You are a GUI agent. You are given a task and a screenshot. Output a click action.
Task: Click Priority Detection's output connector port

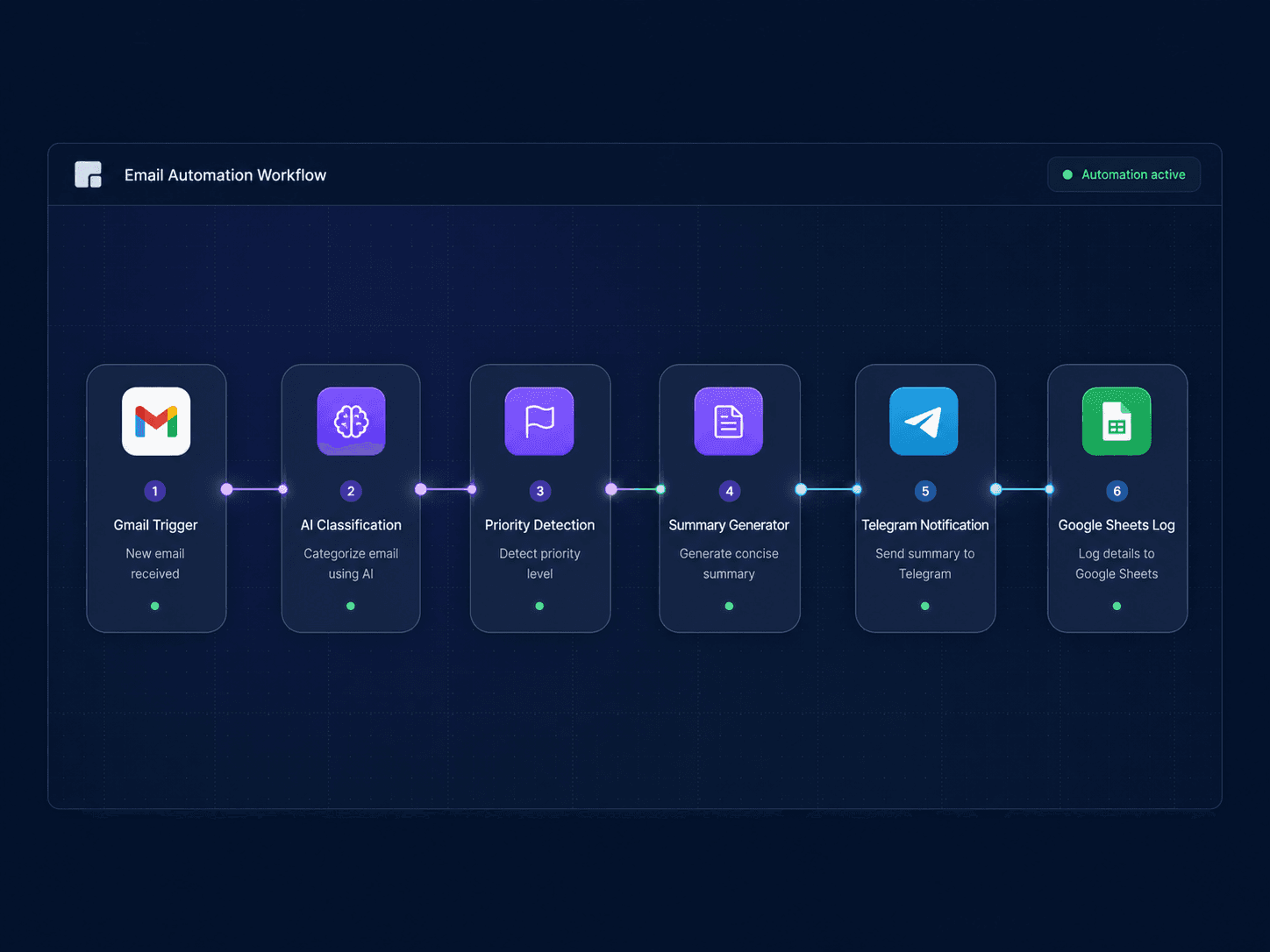coord(611,489)
